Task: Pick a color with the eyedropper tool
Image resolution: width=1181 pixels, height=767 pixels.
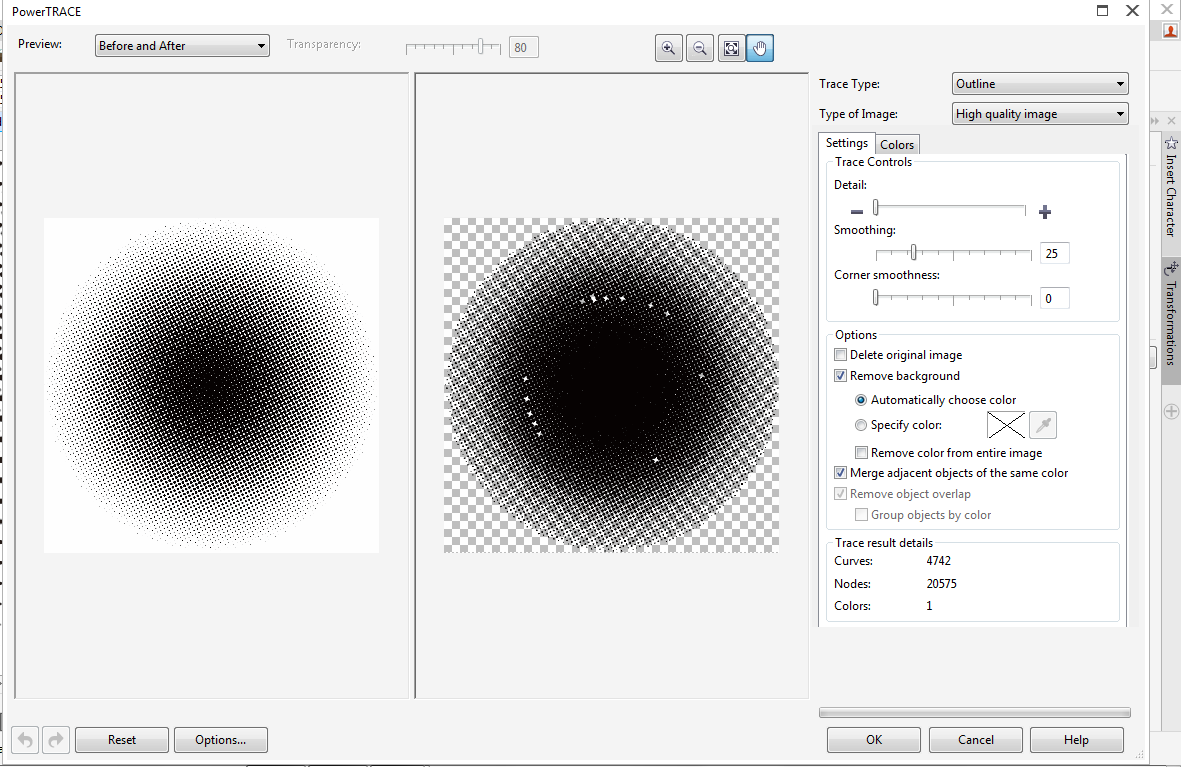Action: [1042, 425]
